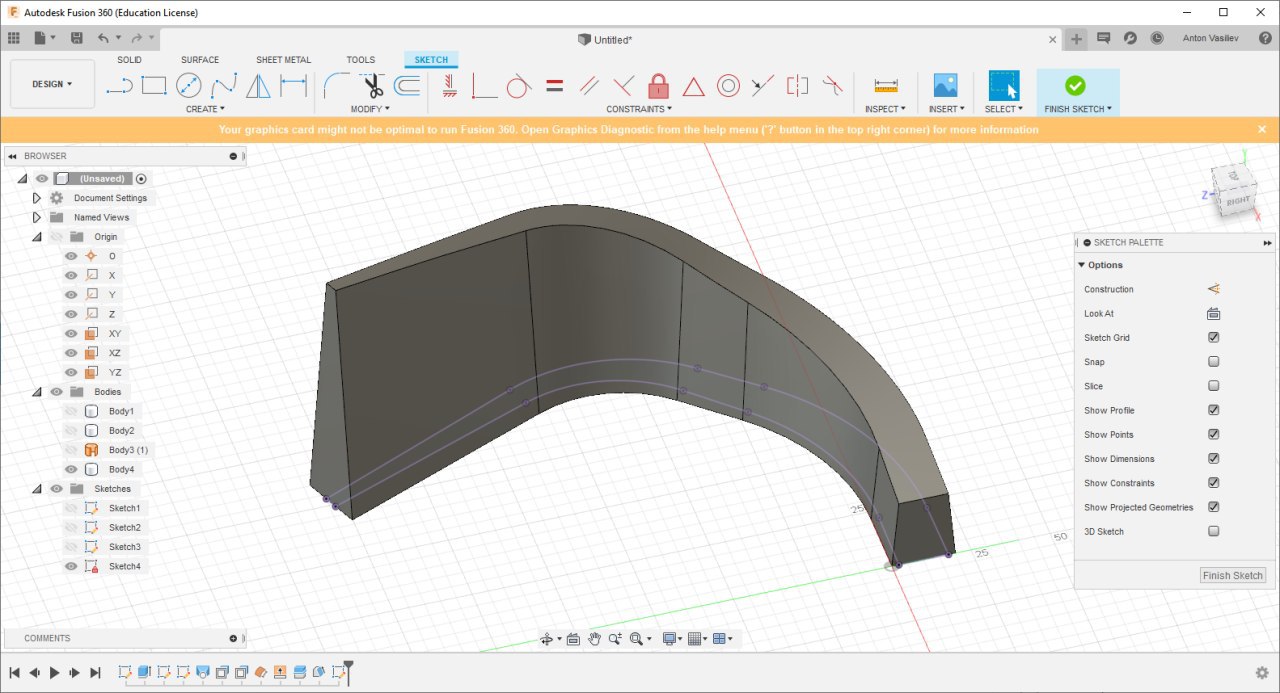Click the Insert Image icon
Viewport: 1280px width, 693px height.
point(945,86)
